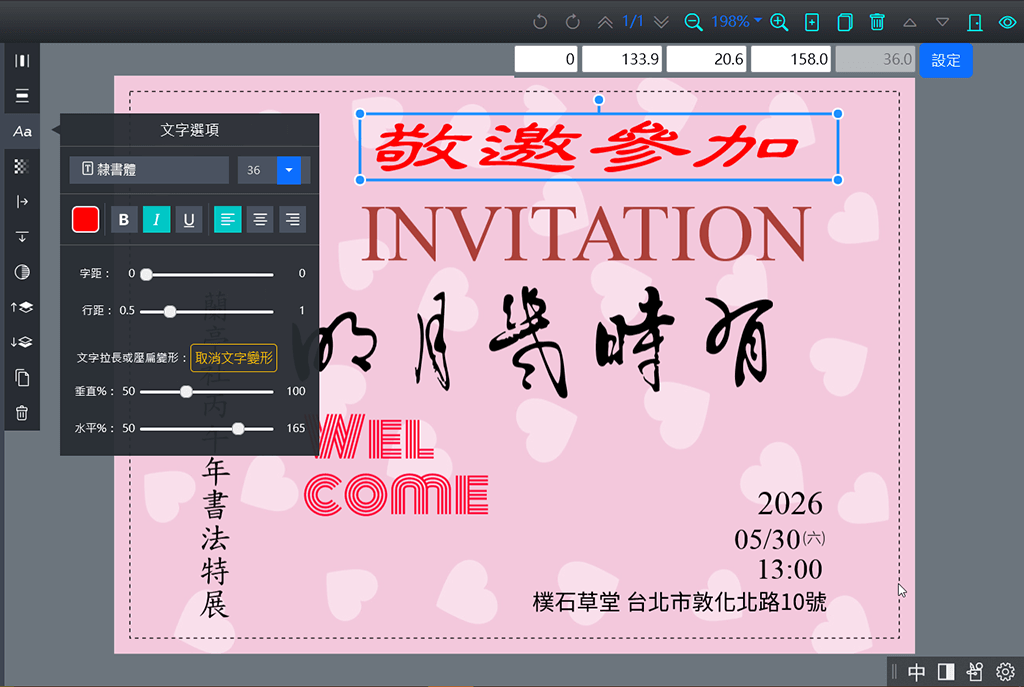Click the 行距 line spacing slider handle
This screenshot has height=687, width=1024.
(170, 312)
